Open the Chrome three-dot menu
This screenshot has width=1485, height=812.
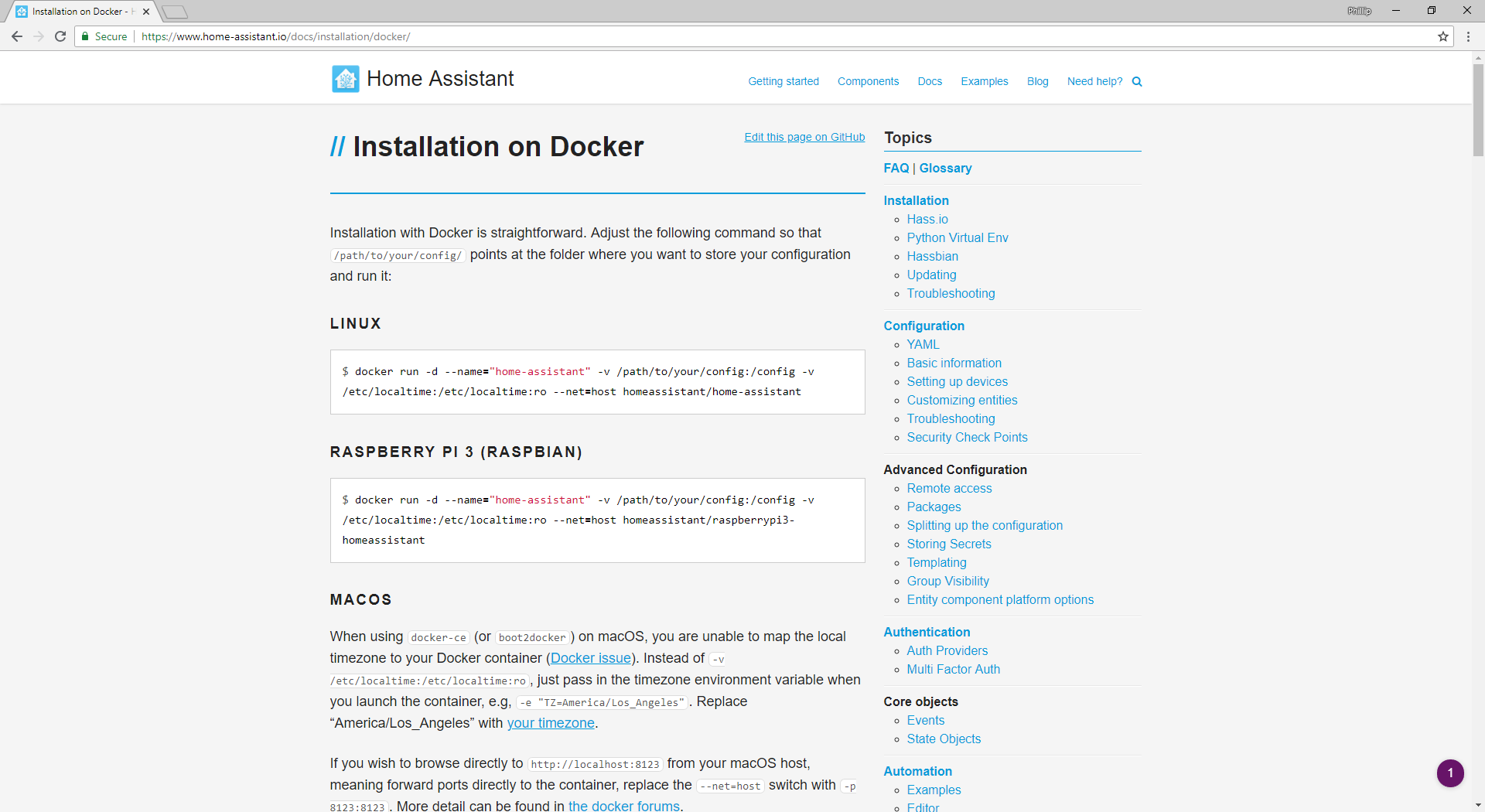(x=1468, y=36)
